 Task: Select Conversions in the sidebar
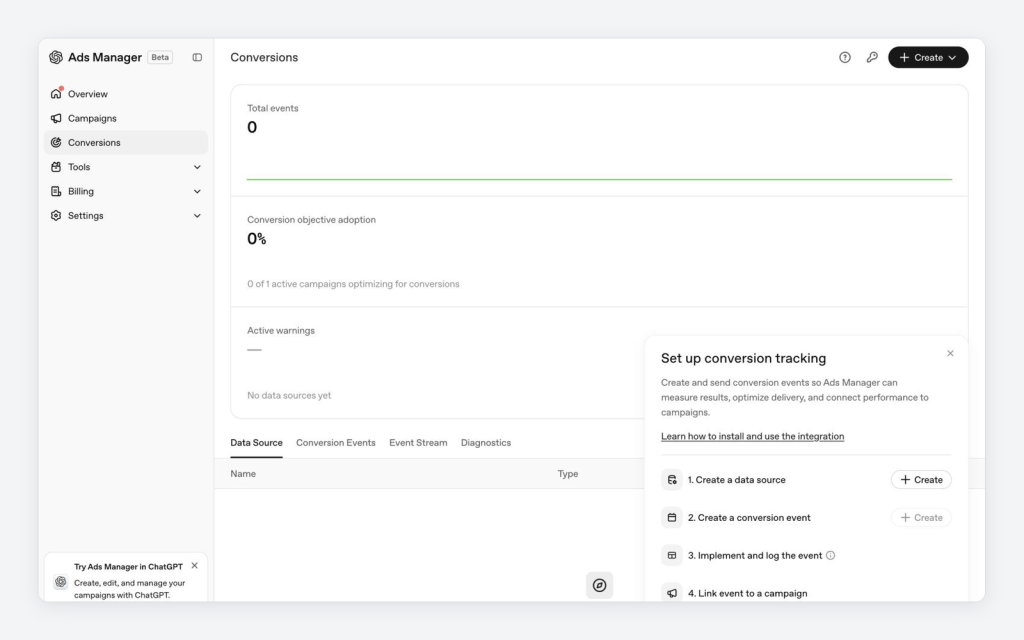125,142
